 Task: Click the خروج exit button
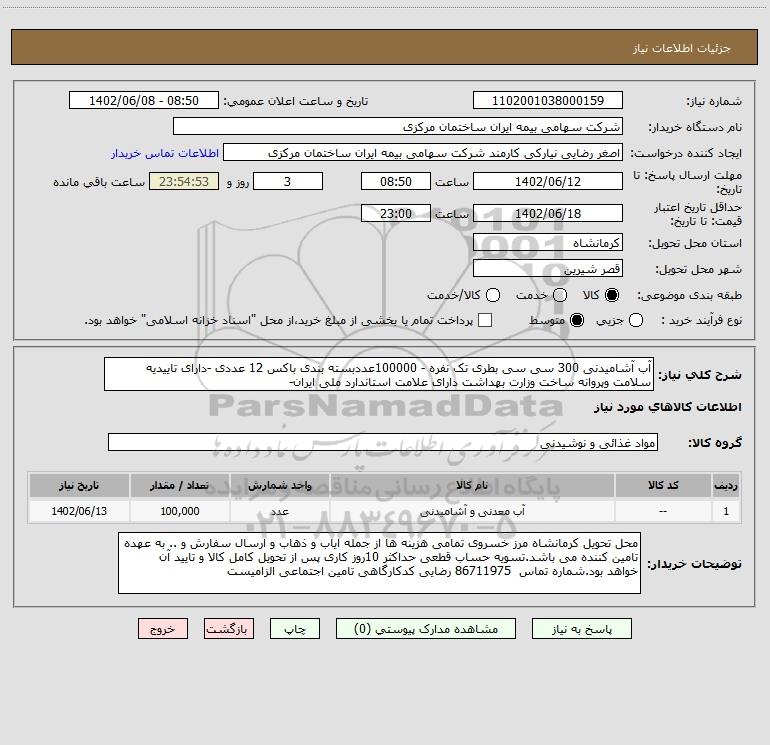[x=163, y=629]
